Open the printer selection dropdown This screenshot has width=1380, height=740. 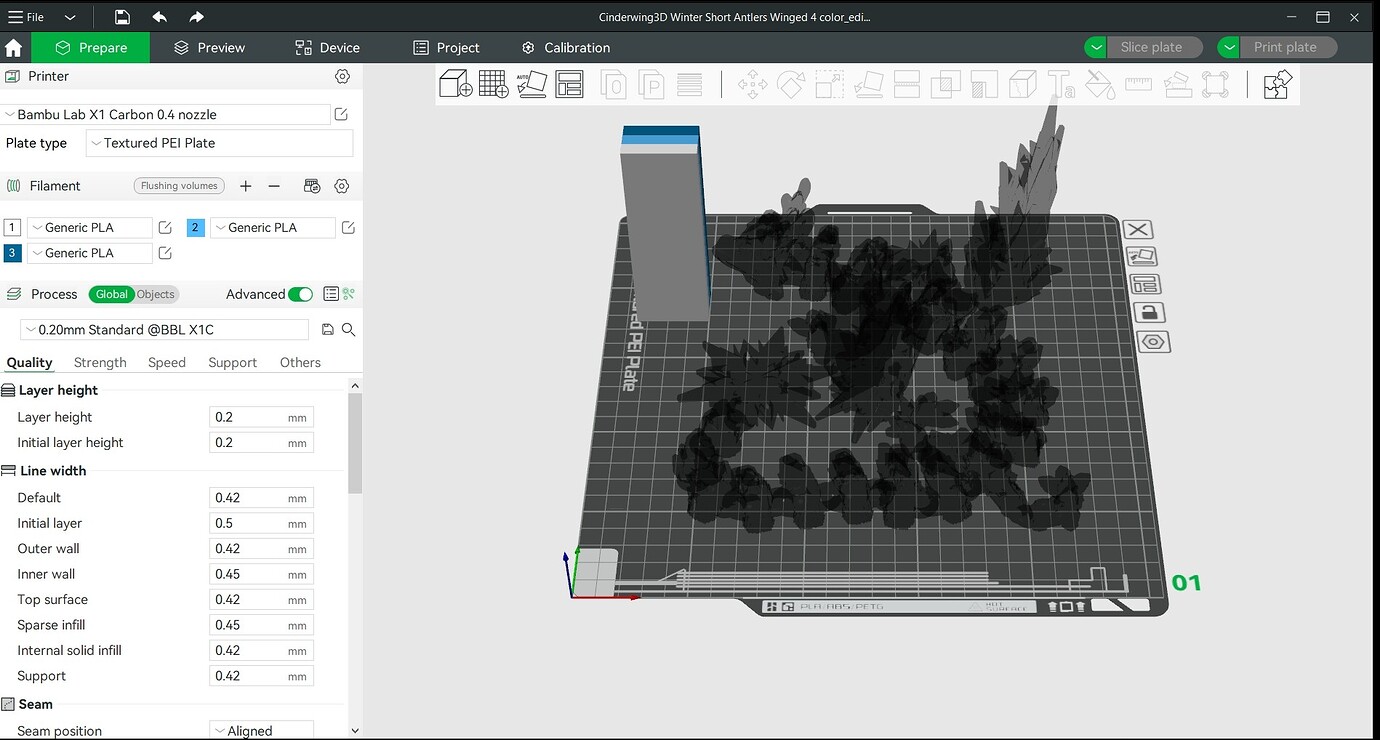tap(165, 115)
